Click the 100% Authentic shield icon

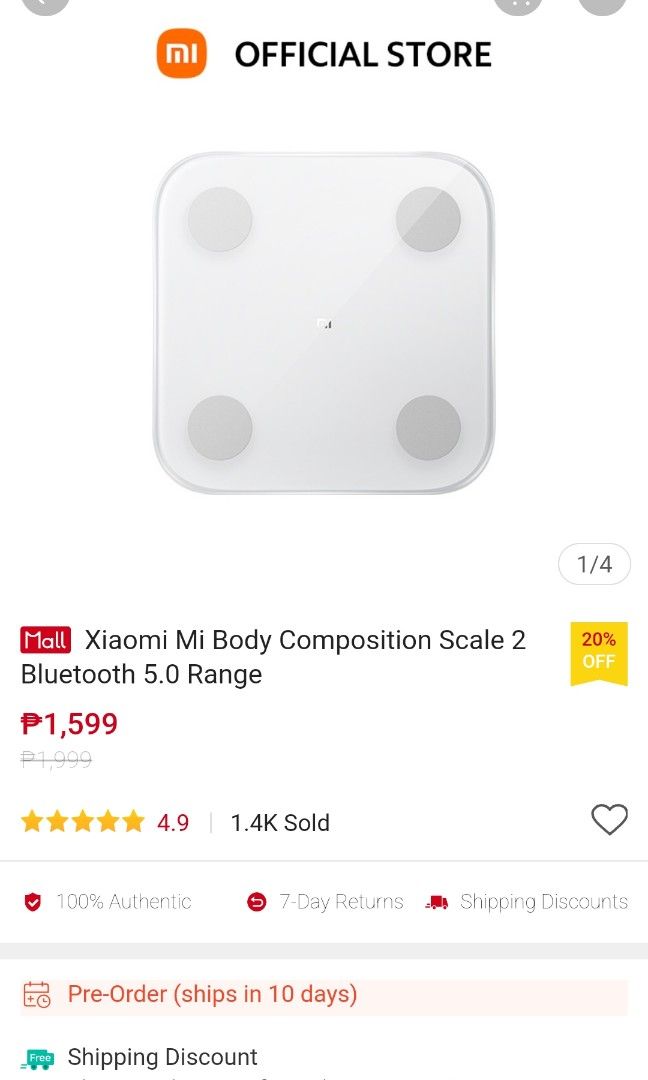(x=33, y=901)
